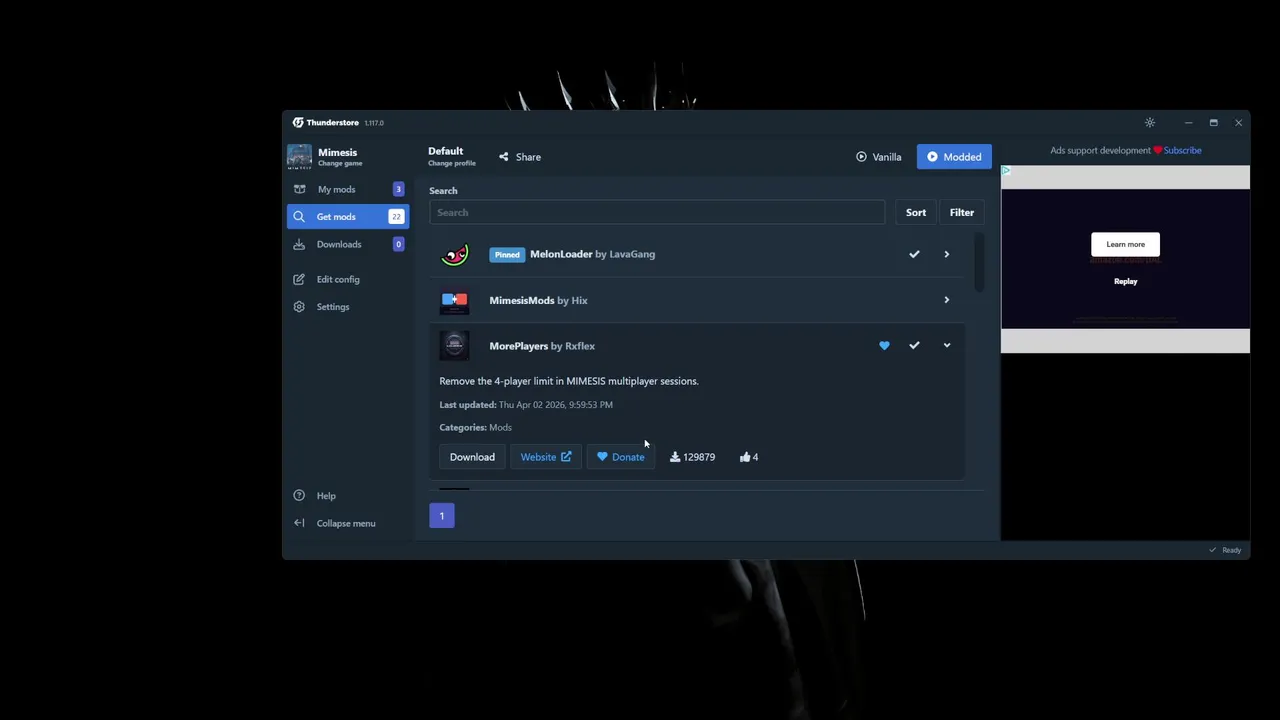This screenshot has width=1280, height=720.
Task: Click the Thunderstore logo icon
Action: pos(298,123)
